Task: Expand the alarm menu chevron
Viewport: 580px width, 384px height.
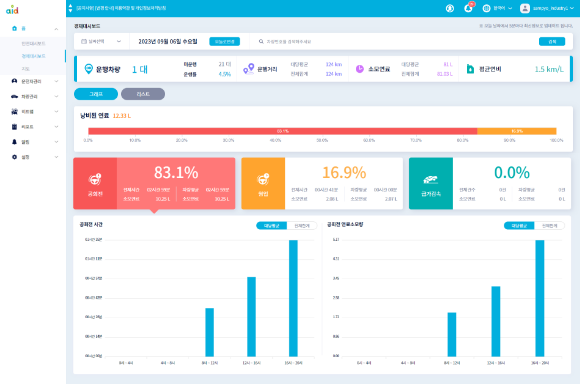Action: [x=56, y=142]
